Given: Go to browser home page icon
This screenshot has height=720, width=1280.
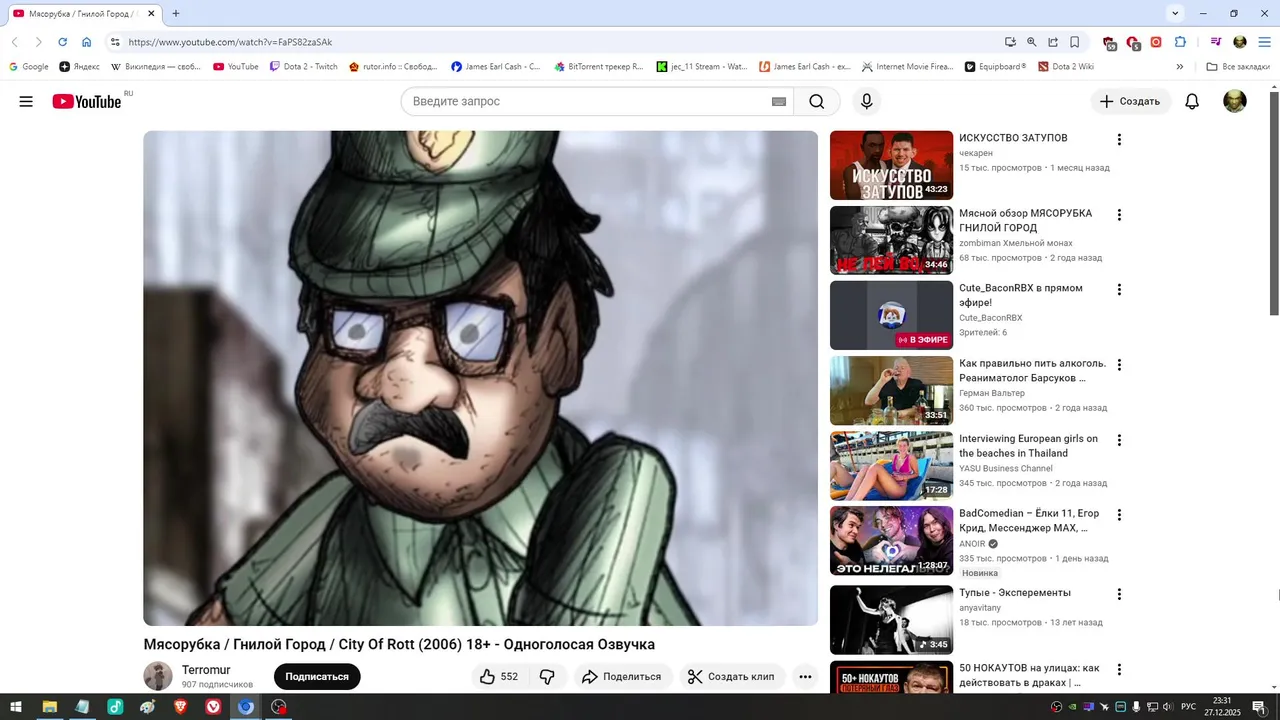Looking at the screenshot, I should (86, 42).
